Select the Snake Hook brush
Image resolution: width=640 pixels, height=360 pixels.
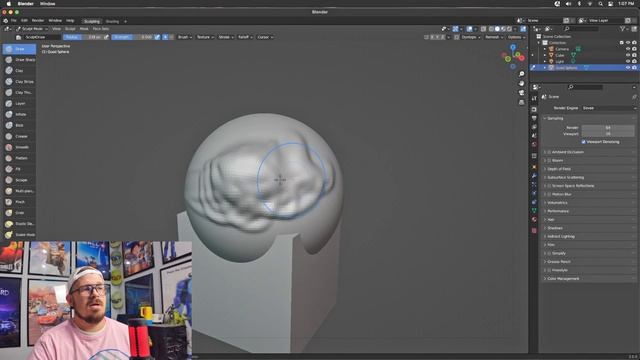click(19, 235)
